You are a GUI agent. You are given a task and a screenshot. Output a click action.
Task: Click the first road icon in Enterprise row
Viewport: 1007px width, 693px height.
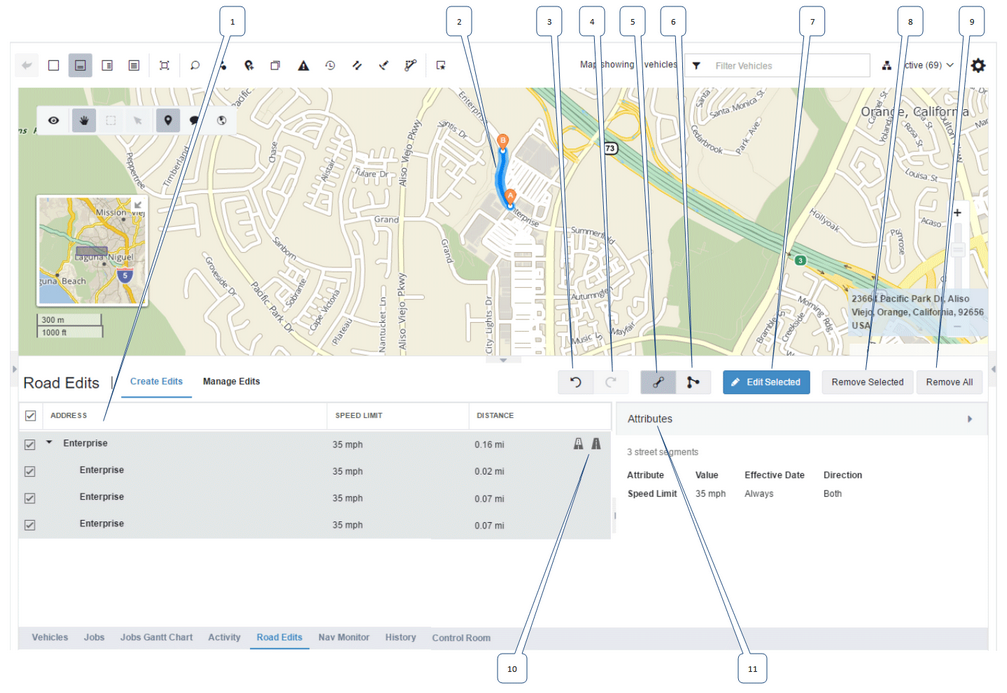click(x=578, y=444)
